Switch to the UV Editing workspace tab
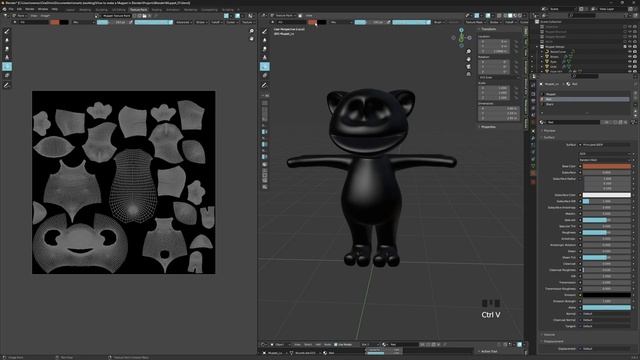 tap(119, 9)
